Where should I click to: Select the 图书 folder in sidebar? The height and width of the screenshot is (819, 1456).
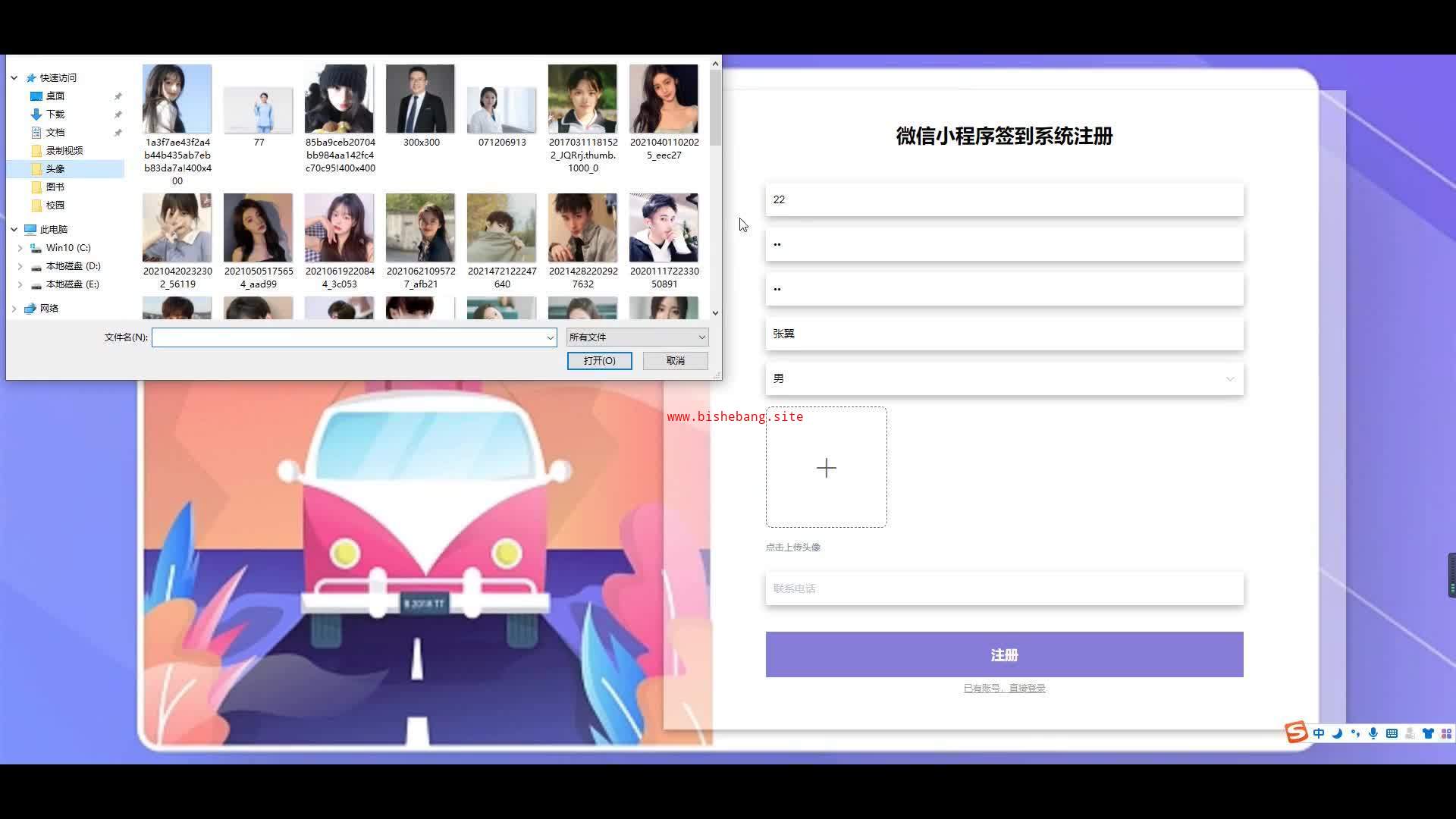point(55,187)
